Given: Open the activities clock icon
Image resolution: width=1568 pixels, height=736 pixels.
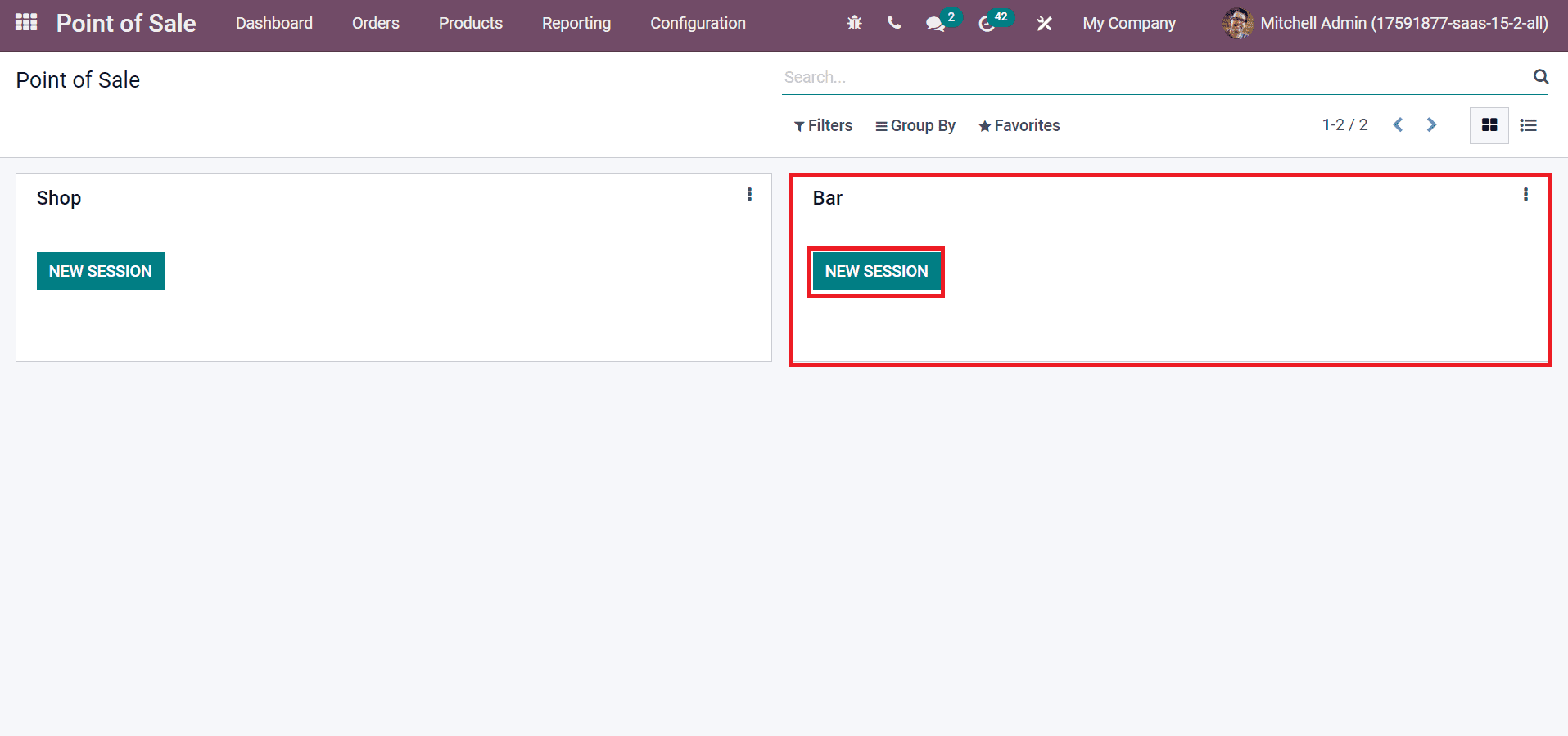Looking at the screenshot, I should pyautogui.click(x=987, y=24).
